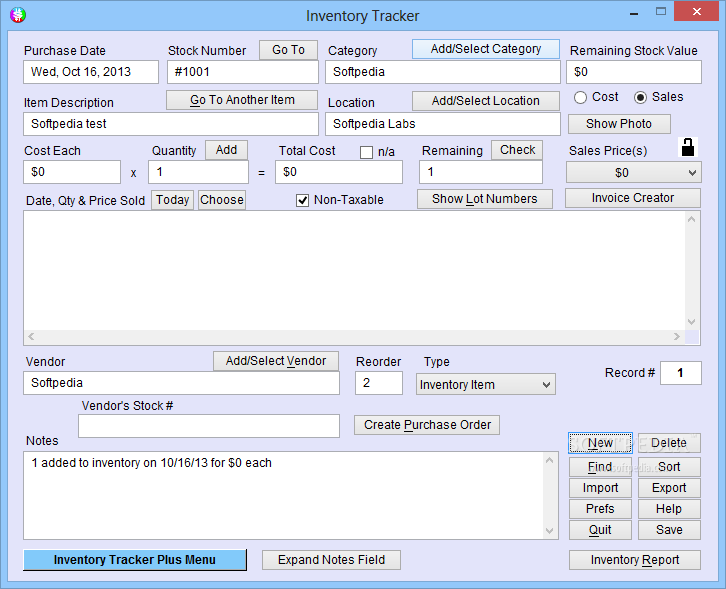Open Add/Select Category
Screen dimensions: 726x589
486,49
